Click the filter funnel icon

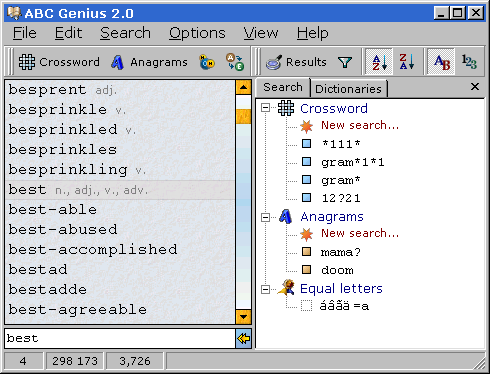[345, 62]
